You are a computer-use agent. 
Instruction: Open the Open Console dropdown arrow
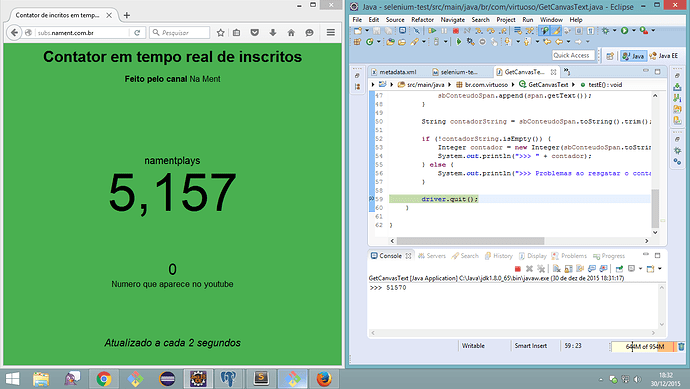(x=660, y=268)
